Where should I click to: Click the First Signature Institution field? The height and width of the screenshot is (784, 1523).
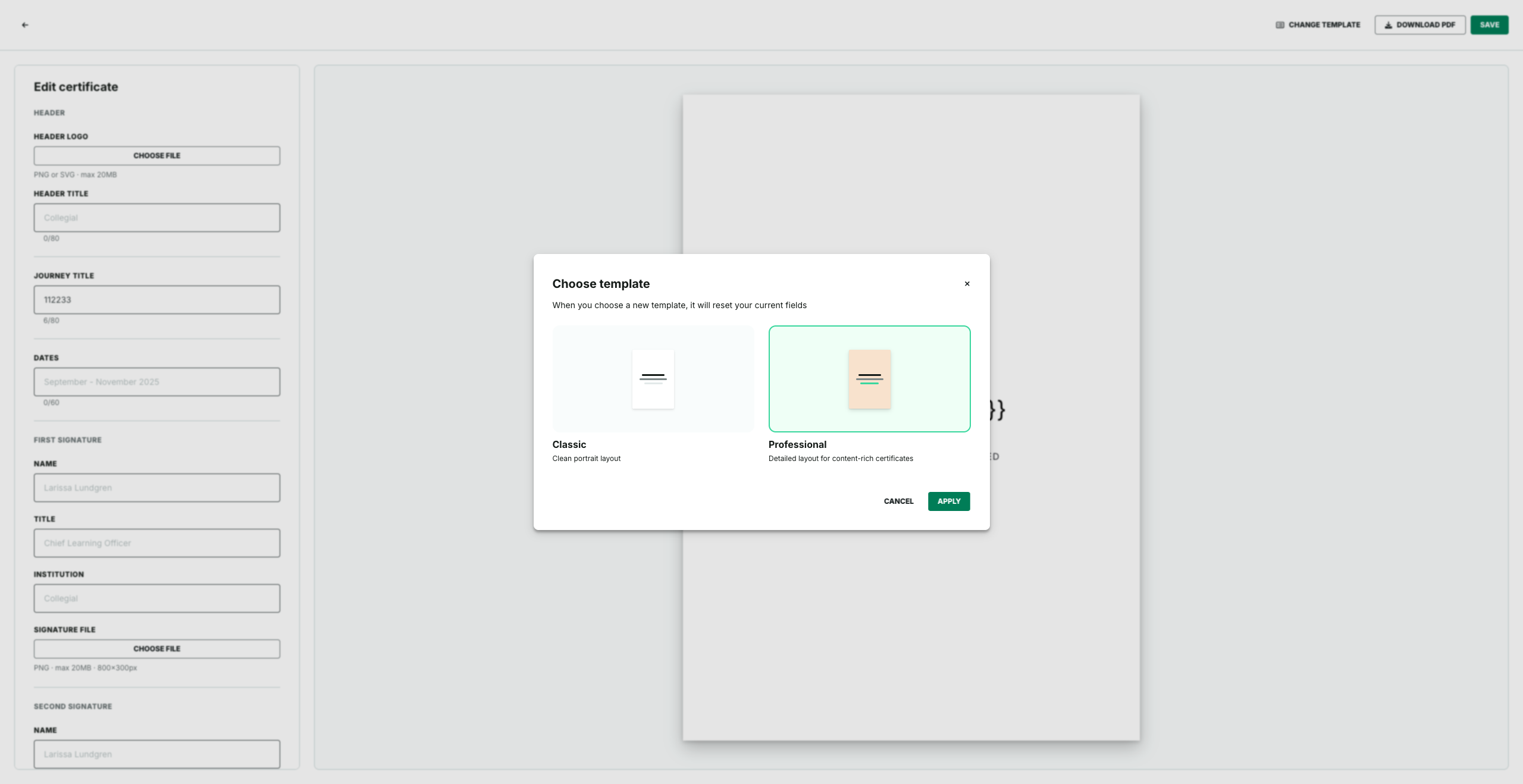point(156,598)
